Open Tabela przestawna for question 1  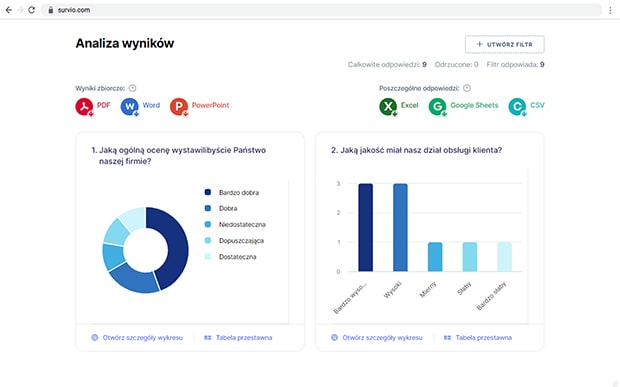pos(238,338)
